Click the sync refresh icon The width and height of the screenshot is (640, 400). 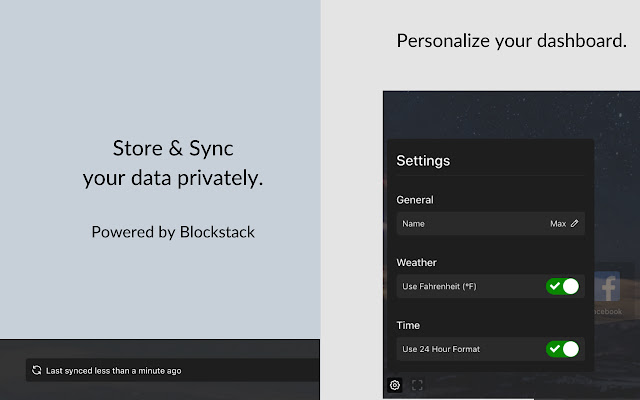coord(37,370)
